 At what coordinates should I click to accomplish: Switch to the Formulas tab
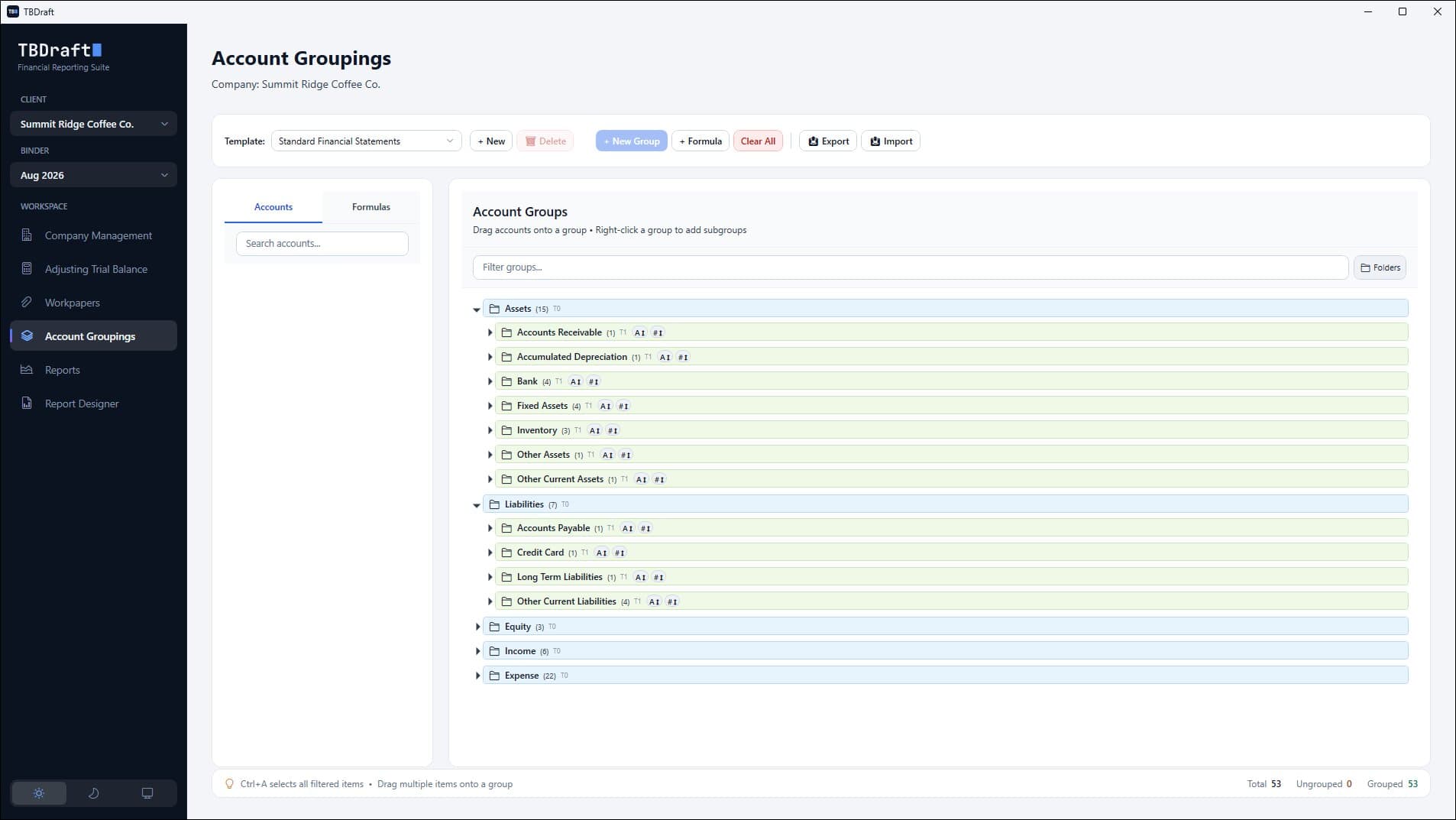click(x=371, y=207)
